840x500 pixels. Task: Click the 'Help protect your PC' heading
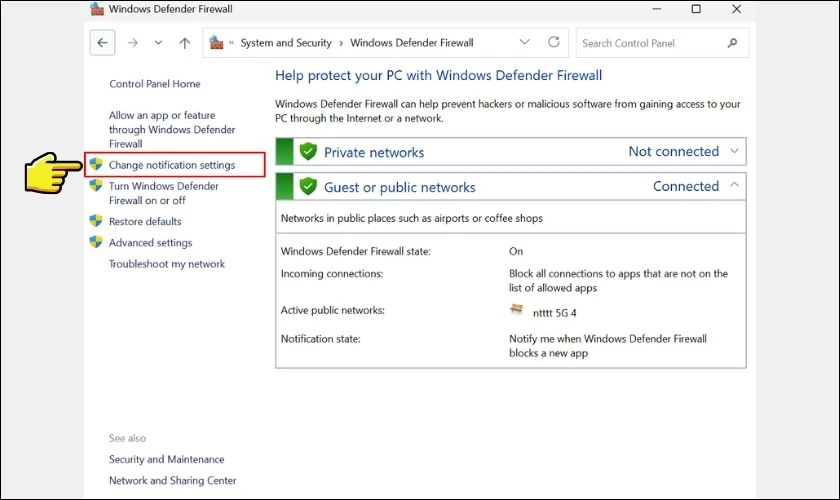pos(438,75)
